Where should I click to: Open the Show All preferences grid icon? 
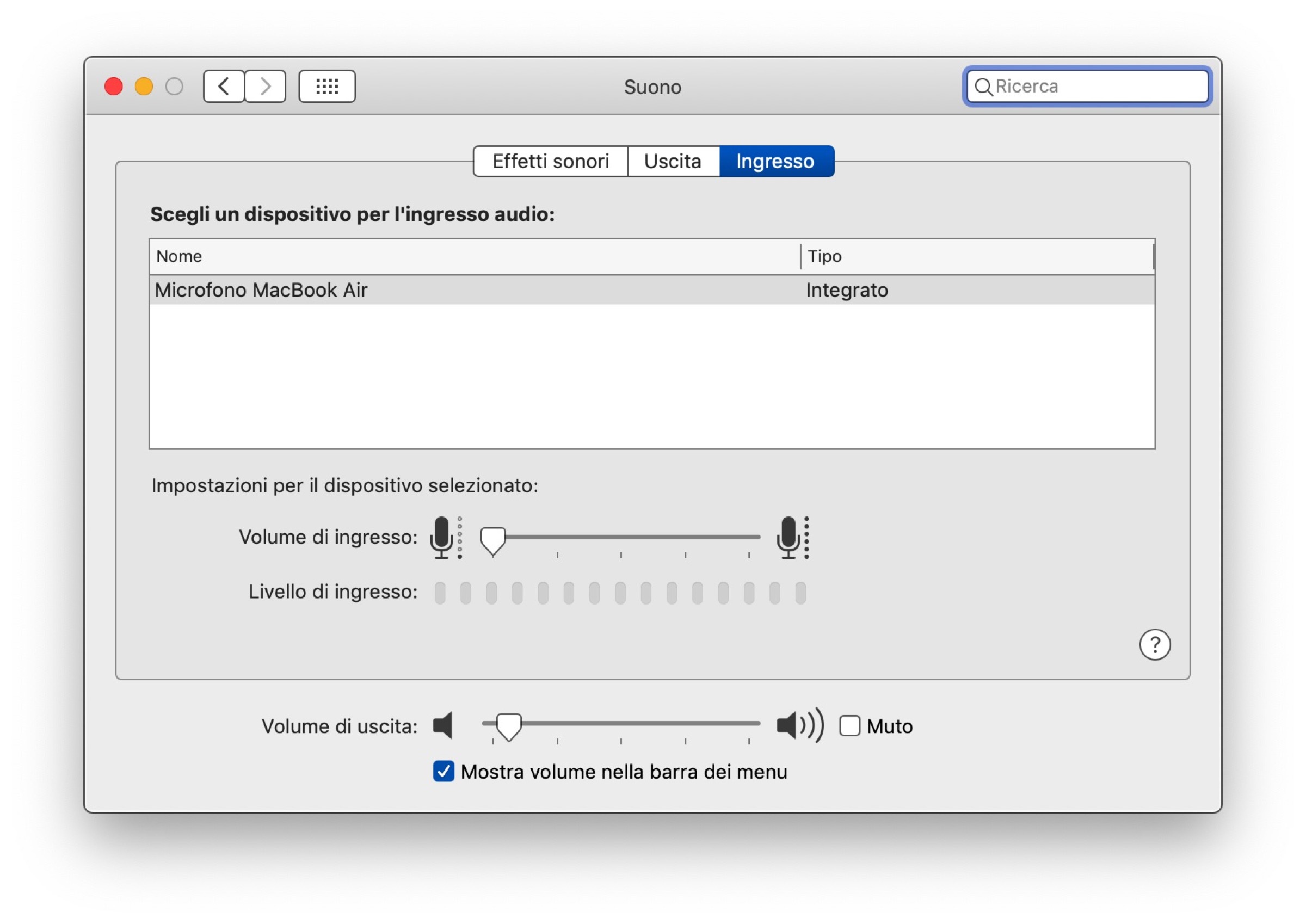[326, 87]
